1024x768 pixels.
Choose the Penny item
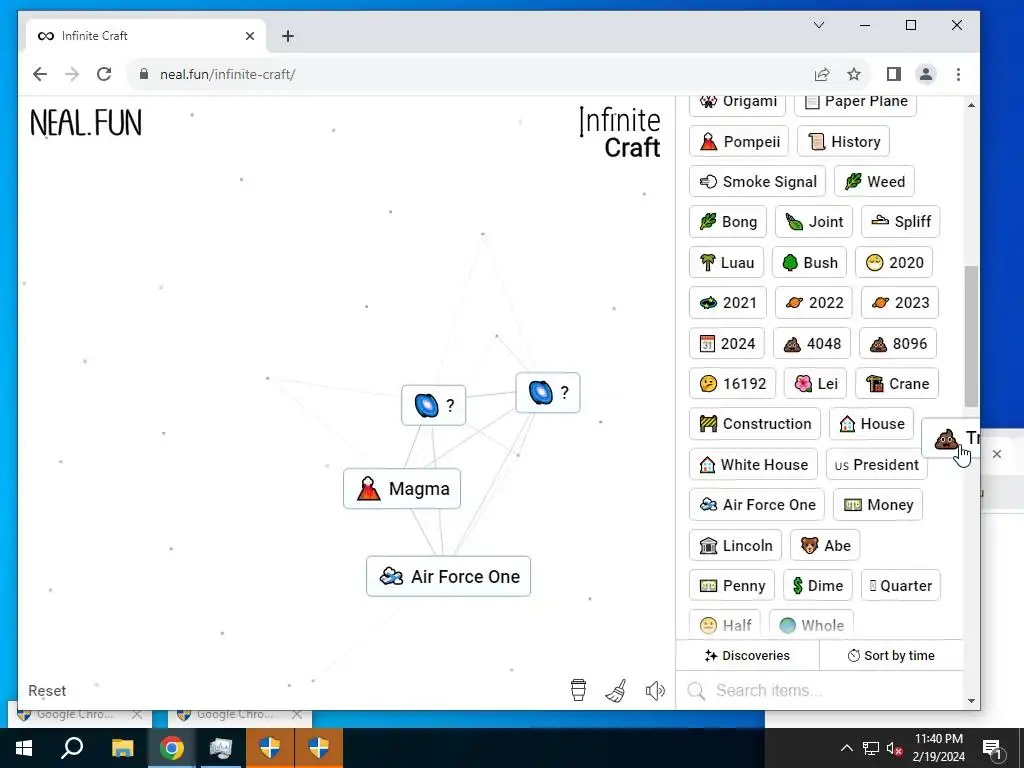pyautogui.click(x=731, y=585)
